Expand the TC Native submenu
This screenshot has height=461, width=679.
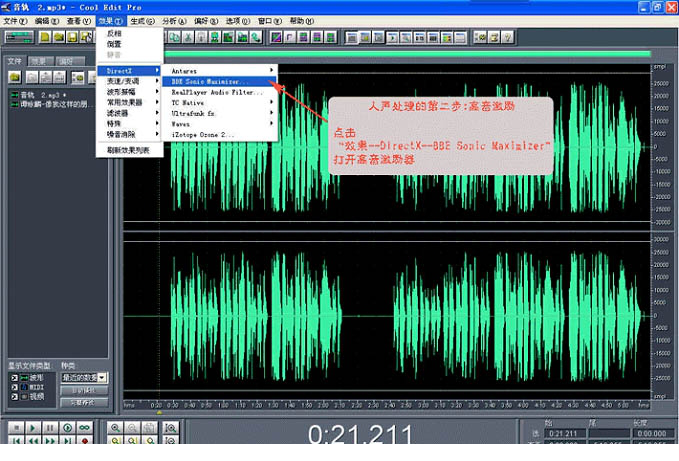[220, 103]
